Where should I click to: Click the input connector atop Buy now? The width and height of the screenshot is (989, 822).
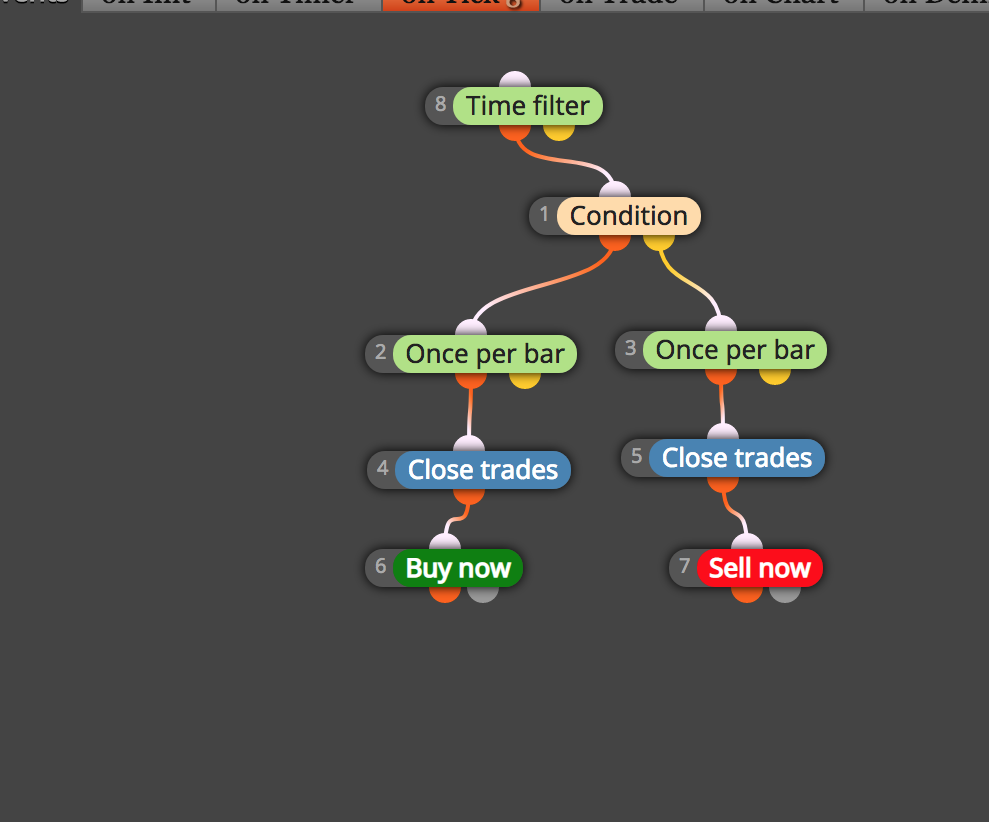tap(445, 543)
